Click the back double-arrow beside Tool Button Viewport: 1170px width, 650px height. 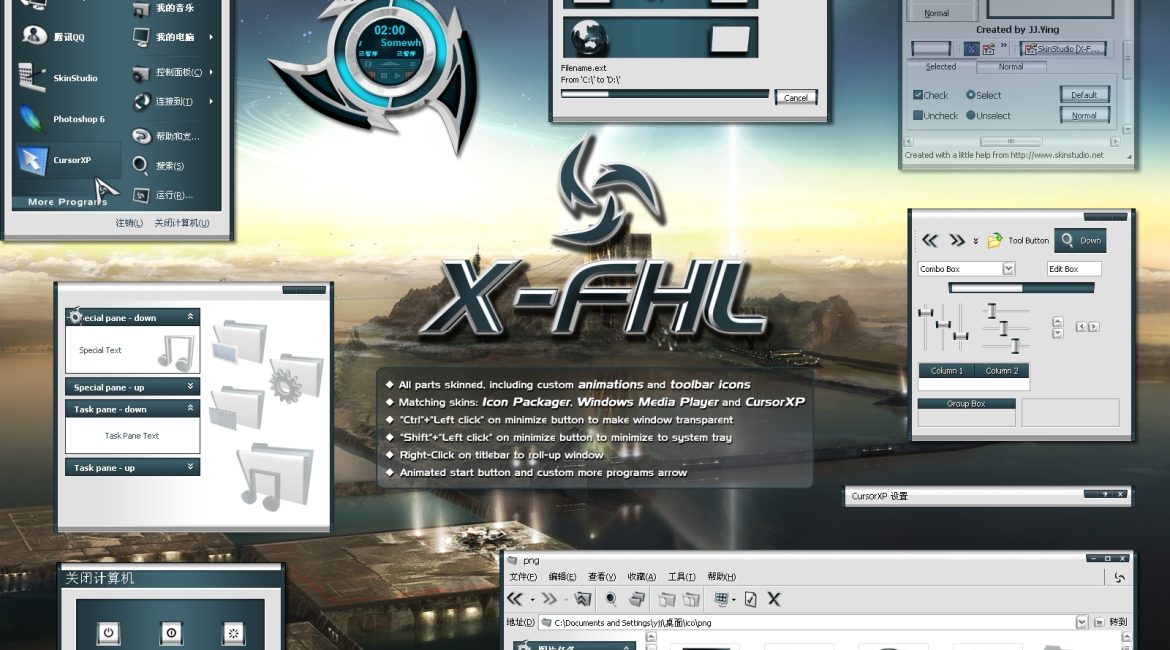click(930, 240)
